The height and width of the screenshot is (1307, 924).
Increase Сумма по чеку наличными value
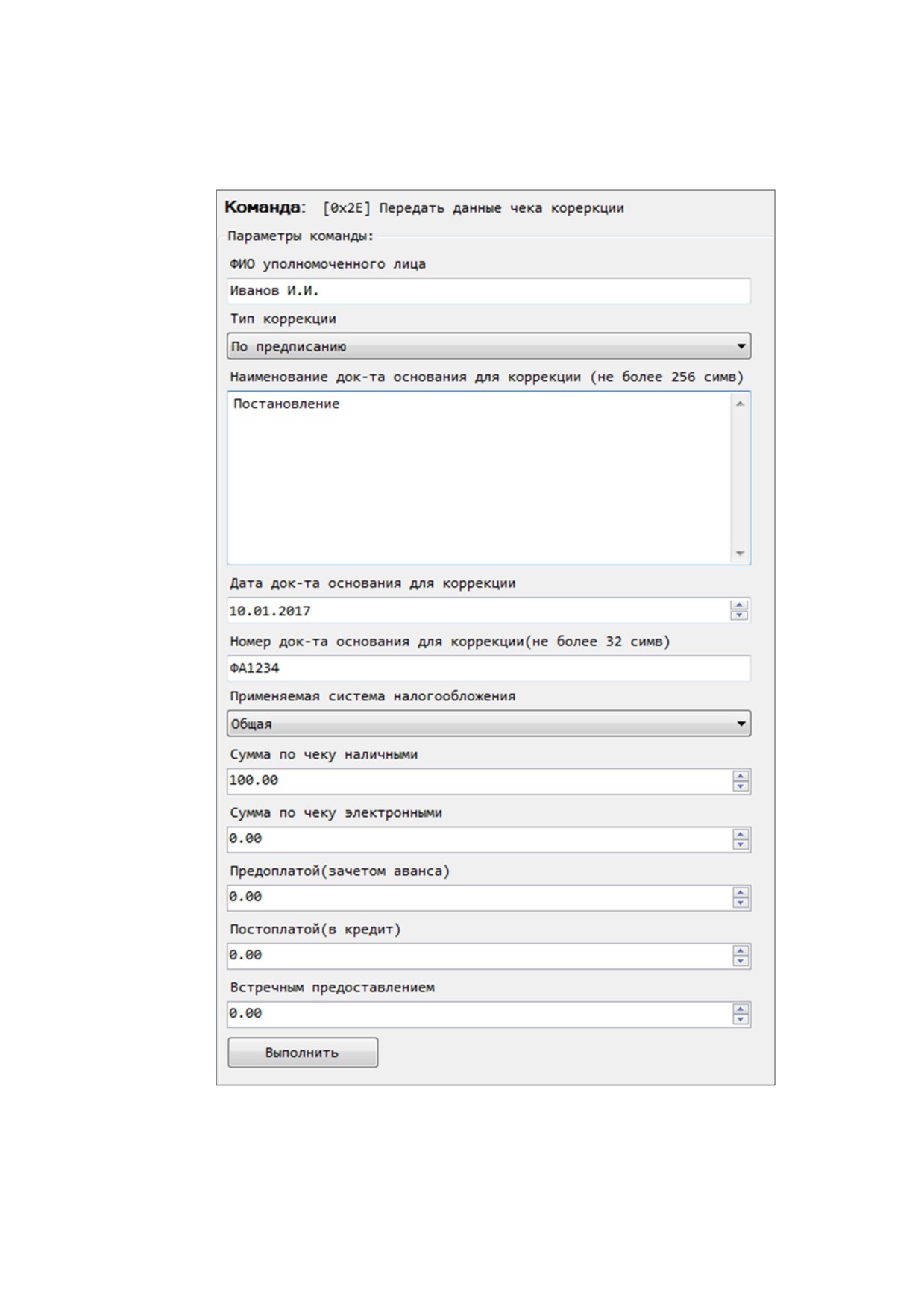click(x=741, y=776)
